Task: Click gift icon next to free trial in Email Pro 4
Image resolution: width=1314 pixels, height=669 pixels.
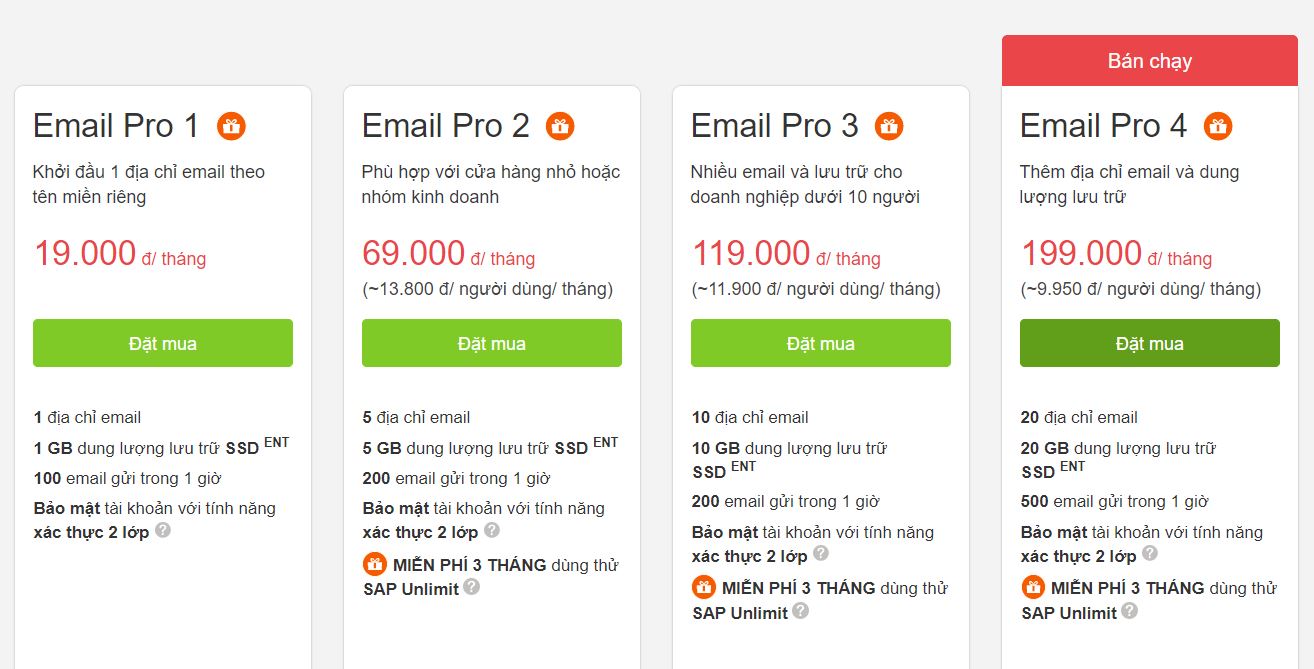Action: tap(1032, 587)
